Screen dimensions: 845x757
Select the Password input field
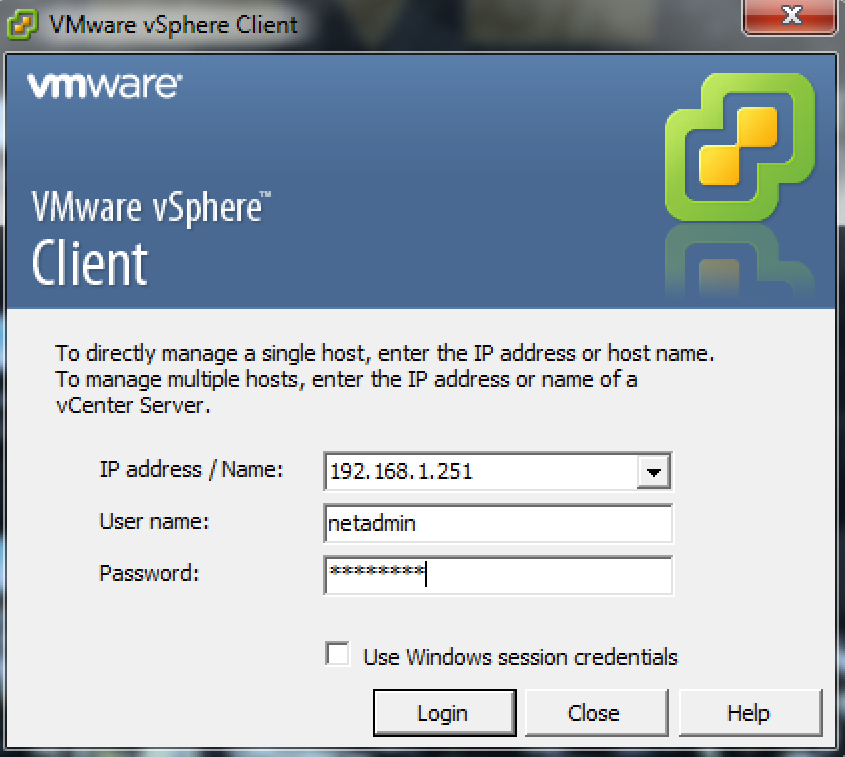pyautogui.click(x=498, y=575)
